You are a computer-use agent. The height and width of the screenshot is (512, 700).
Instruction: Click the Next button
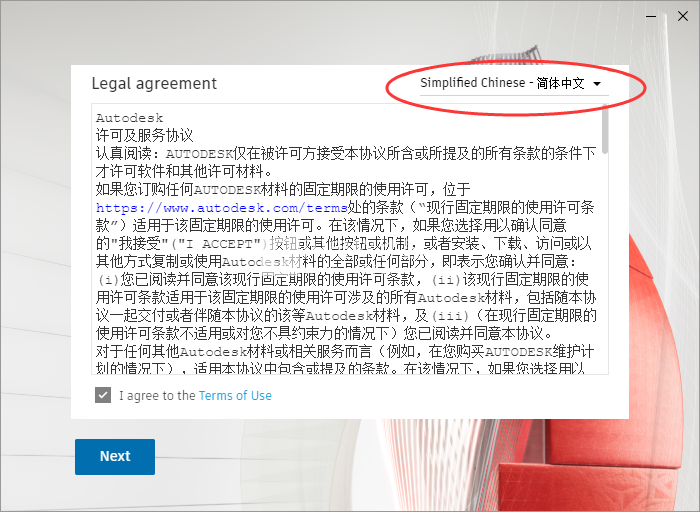(x=115, y=456)
